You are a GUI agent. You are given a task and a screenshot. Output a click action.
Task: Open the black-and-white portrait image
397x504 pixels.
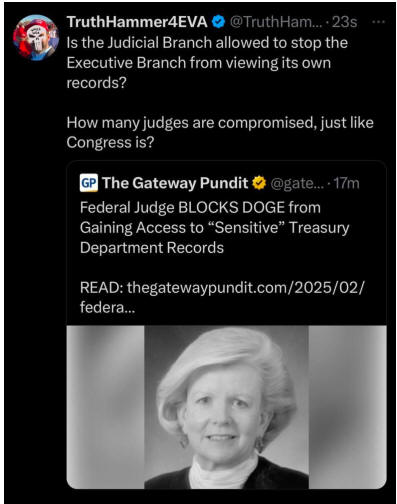point(226,407)
